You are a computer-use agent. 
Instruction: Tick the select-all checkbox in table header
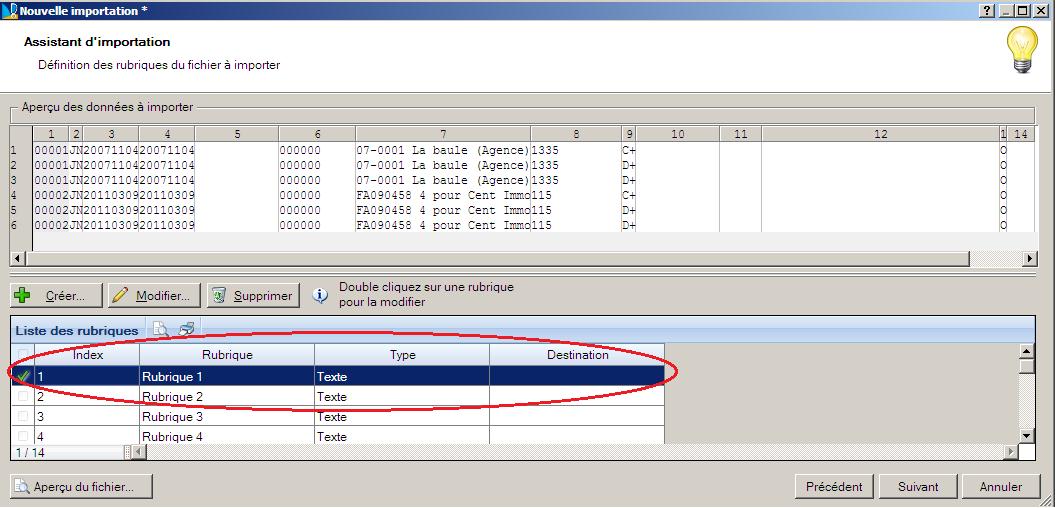[x=24, y=355]
